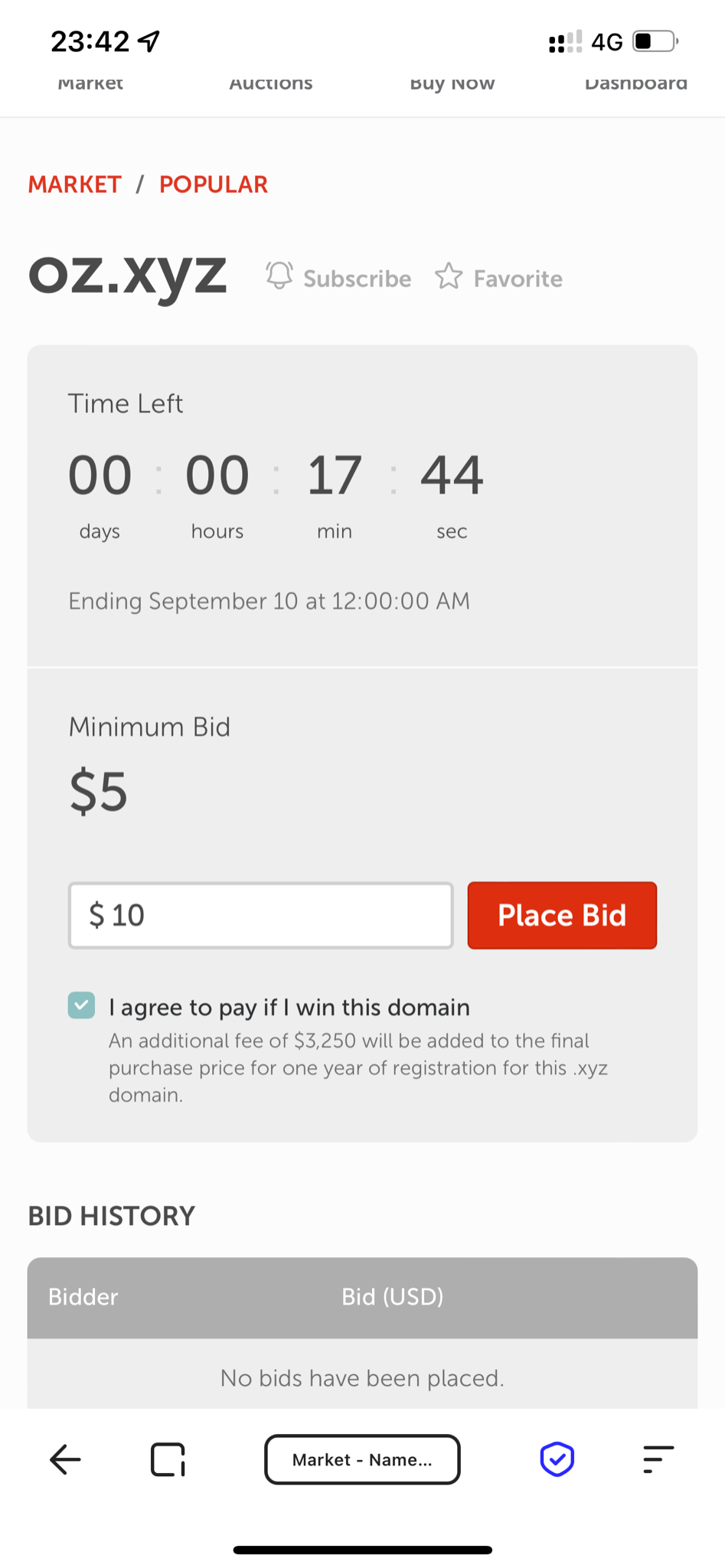725x1568 pixels.
Task: Tap the battery indicator in status bar
Action: [x=655, y=41]
